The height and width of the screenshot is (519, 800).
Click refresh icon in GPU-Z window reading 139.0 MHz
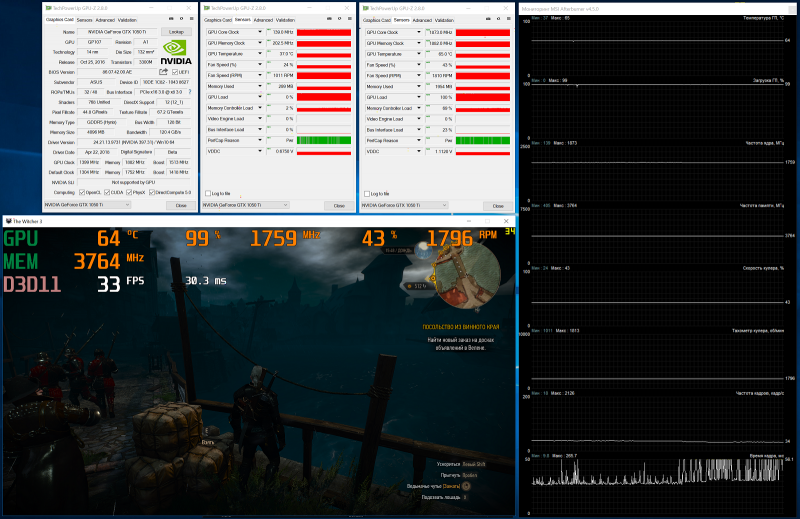point(339,18)
